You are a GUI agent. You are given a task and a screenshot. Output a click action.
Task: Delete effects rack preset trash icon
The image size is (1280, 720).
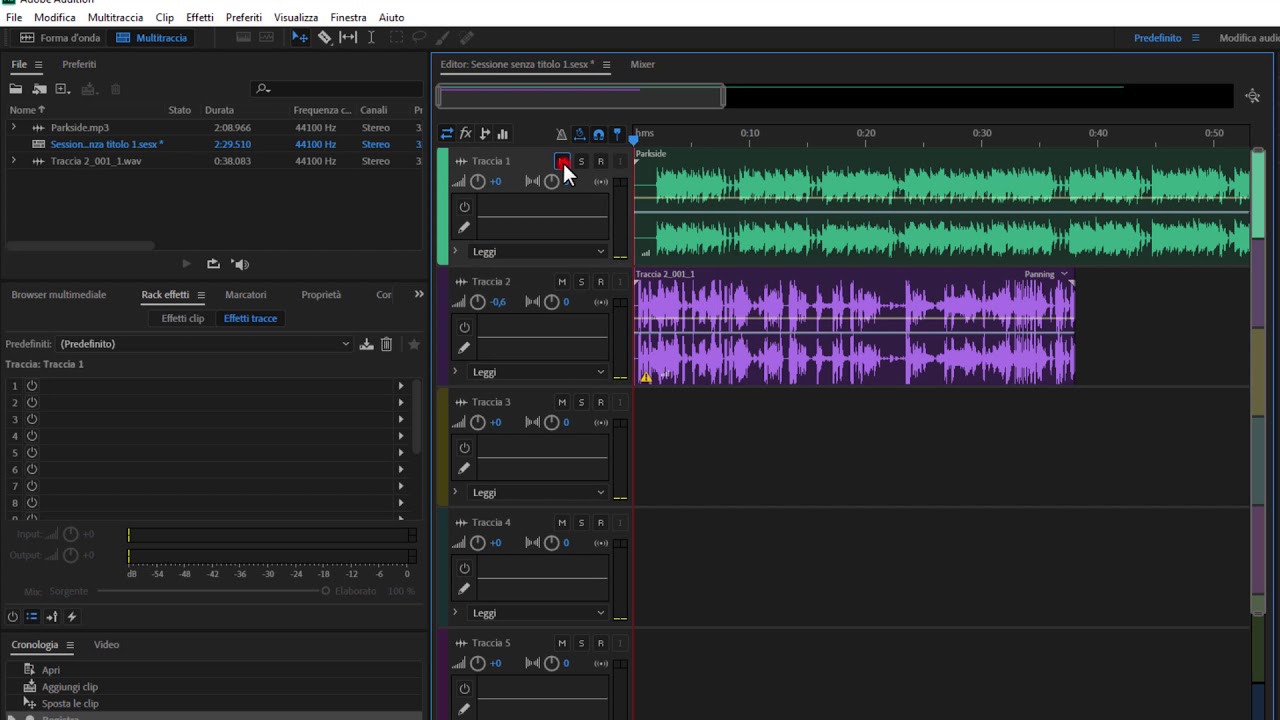click(387, 344)
